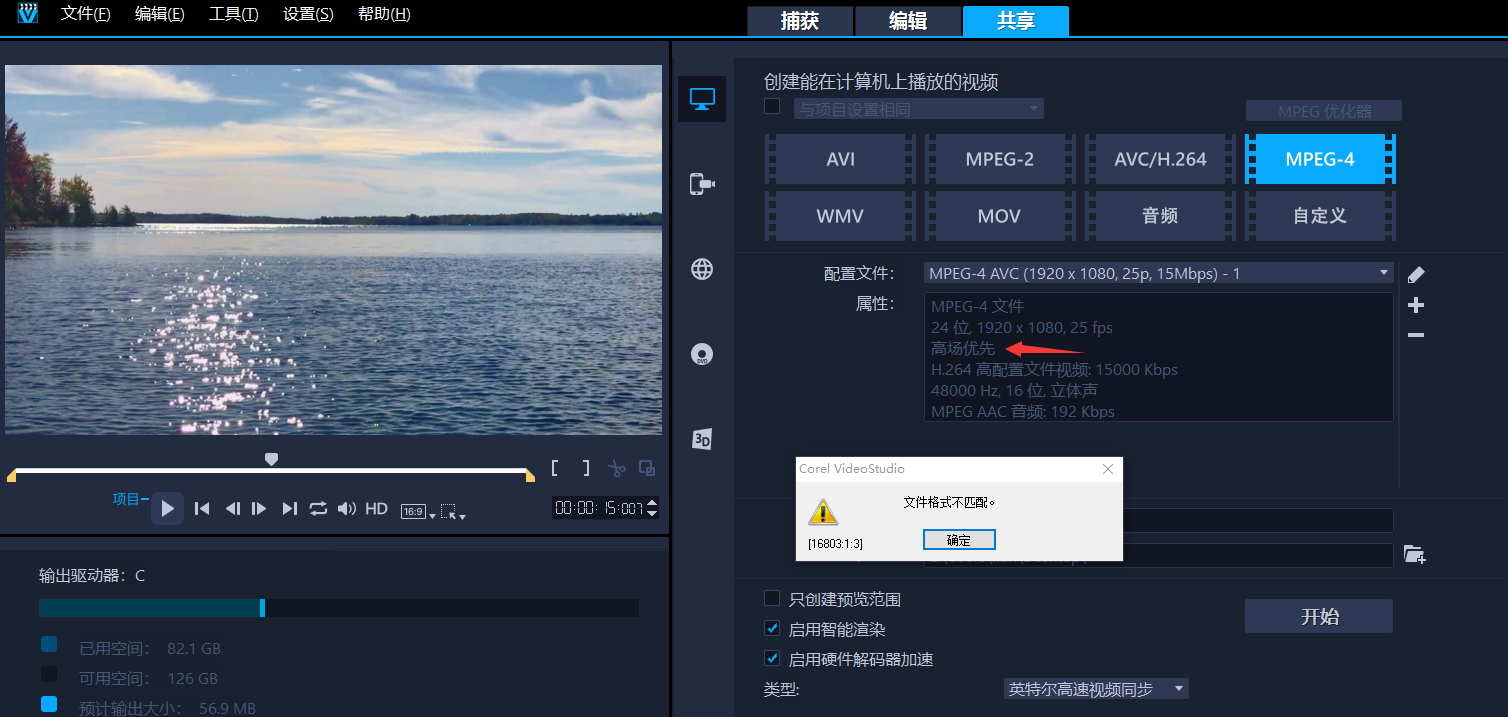
Task: Select the Computer output icon in sidebar
Action: (x=702, y=99)
